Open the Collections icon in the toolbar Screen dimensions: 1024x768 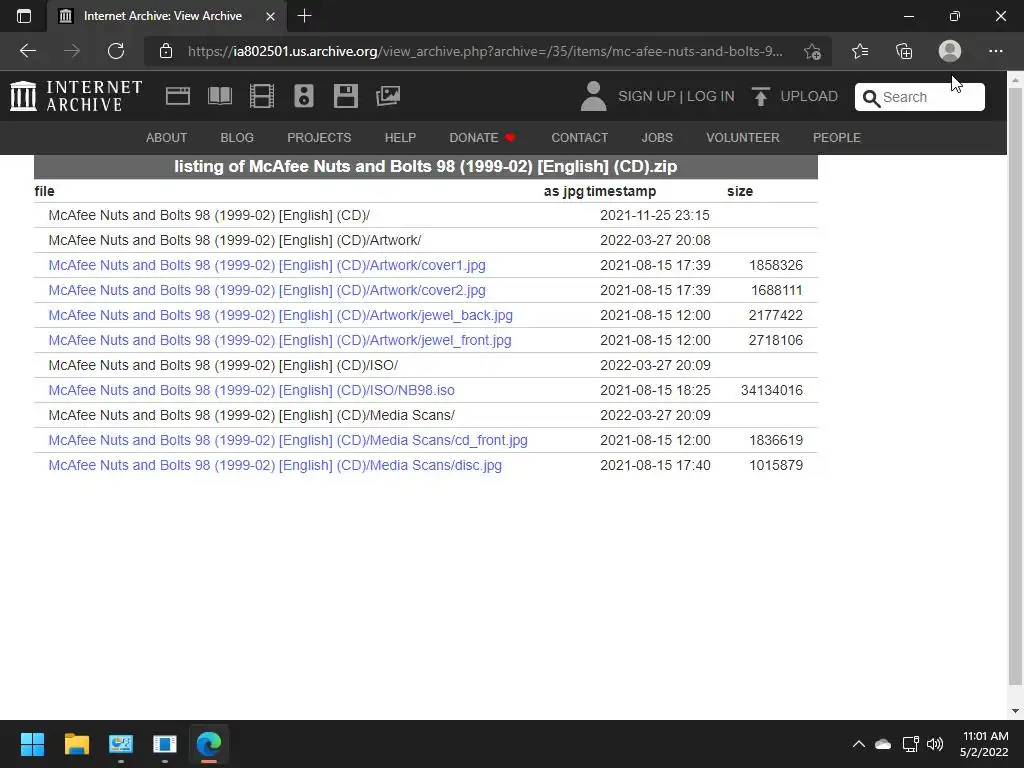[x=904, y=51]
